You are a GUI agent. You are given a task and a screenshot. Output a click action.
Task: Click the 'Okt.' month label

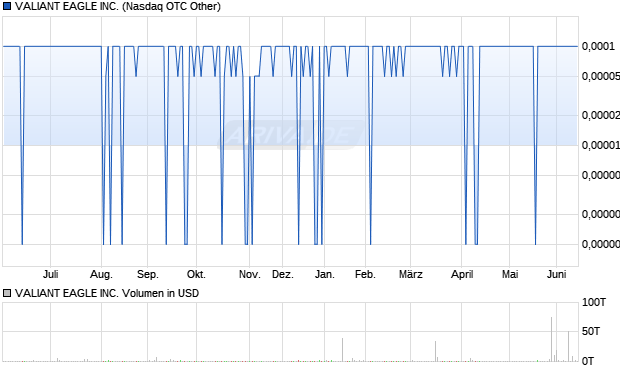point(196,274)
